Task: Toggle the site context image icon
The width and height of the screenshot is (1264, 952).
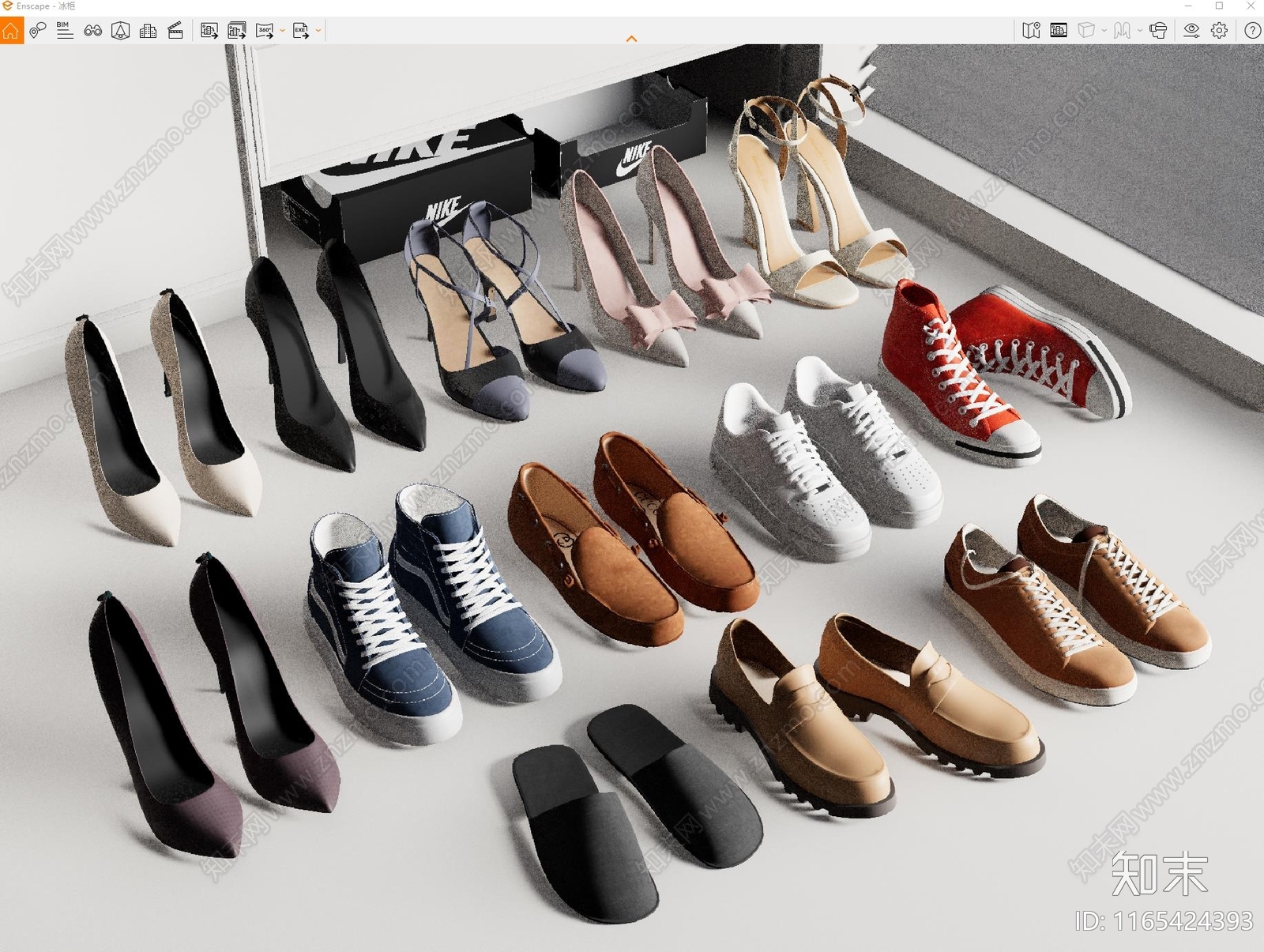Action: 1059,31
